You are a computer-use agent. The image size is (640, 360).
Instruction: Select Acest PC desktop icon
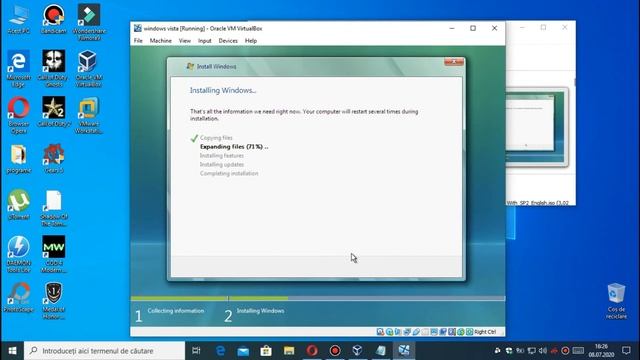(x=18, y=19)
